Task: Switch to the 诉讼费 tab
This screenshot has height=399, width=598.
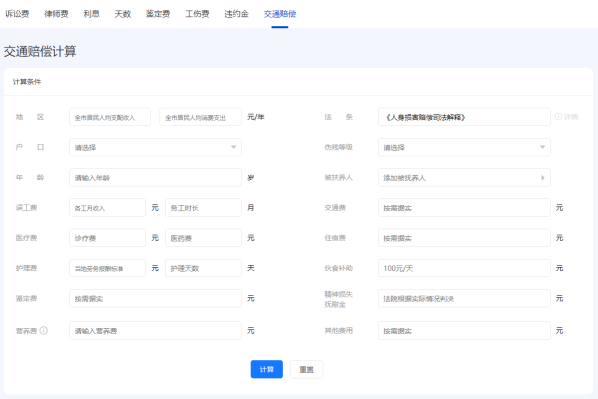Action: 17,14
